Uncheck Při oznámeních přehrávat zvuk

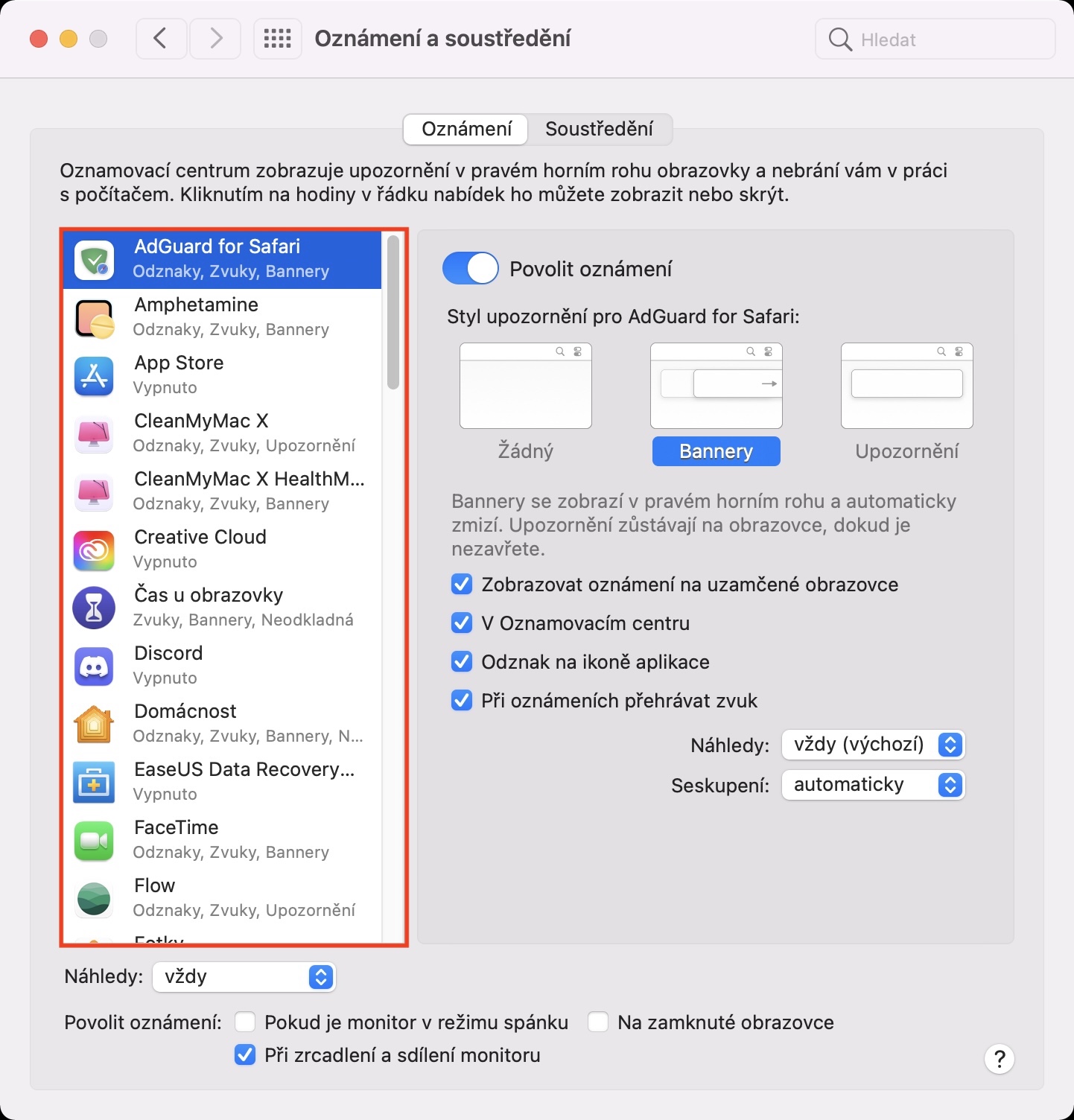pyautogui.click(x=462, y=700)
